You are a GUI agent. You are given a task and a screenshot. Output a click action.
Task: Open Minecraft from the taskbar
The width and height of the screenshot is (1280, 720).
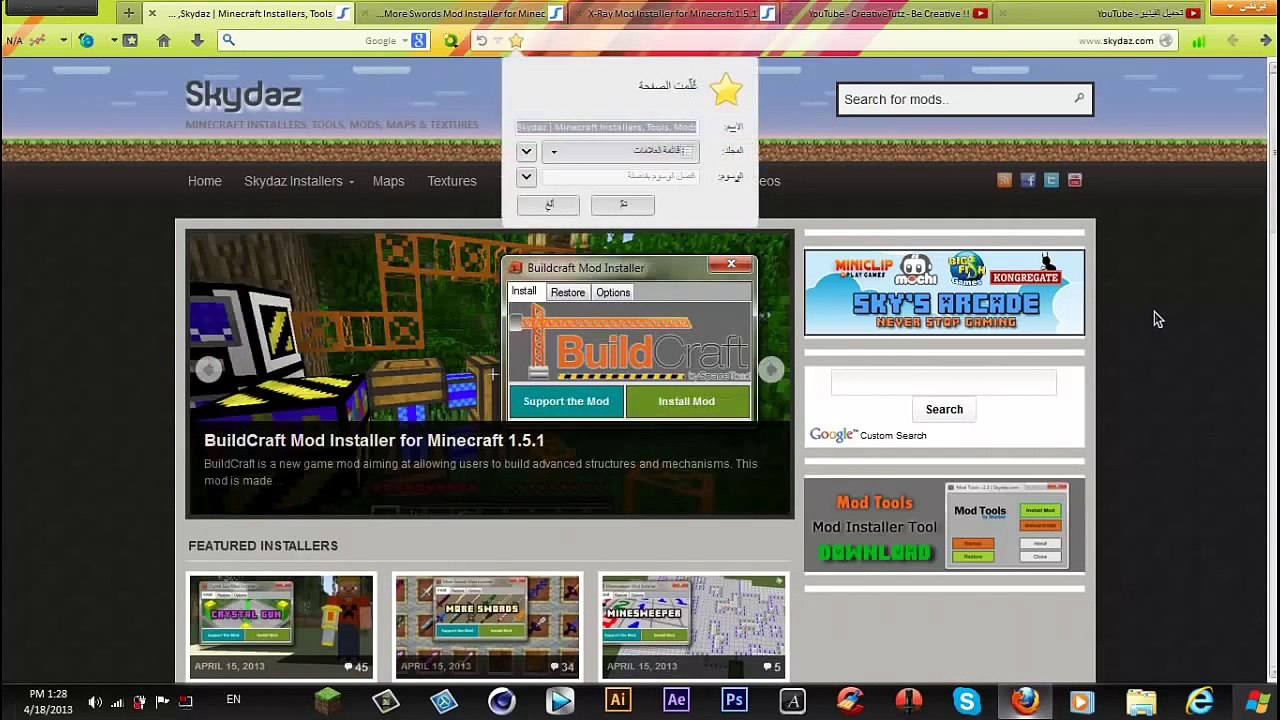(327, 701)
